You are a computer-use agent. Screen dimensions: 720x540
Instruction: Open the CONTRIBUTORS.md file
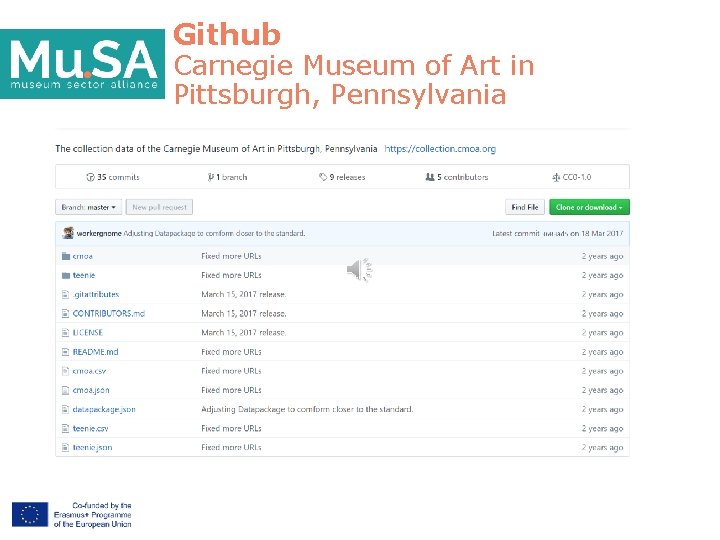click(x=109, y=314)
